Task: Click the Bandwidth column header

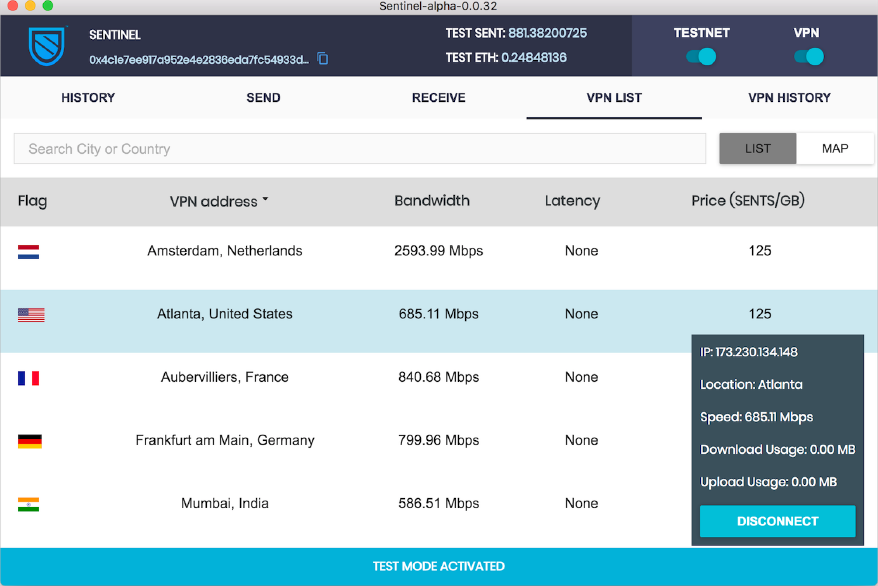Action: pos(432,200)
